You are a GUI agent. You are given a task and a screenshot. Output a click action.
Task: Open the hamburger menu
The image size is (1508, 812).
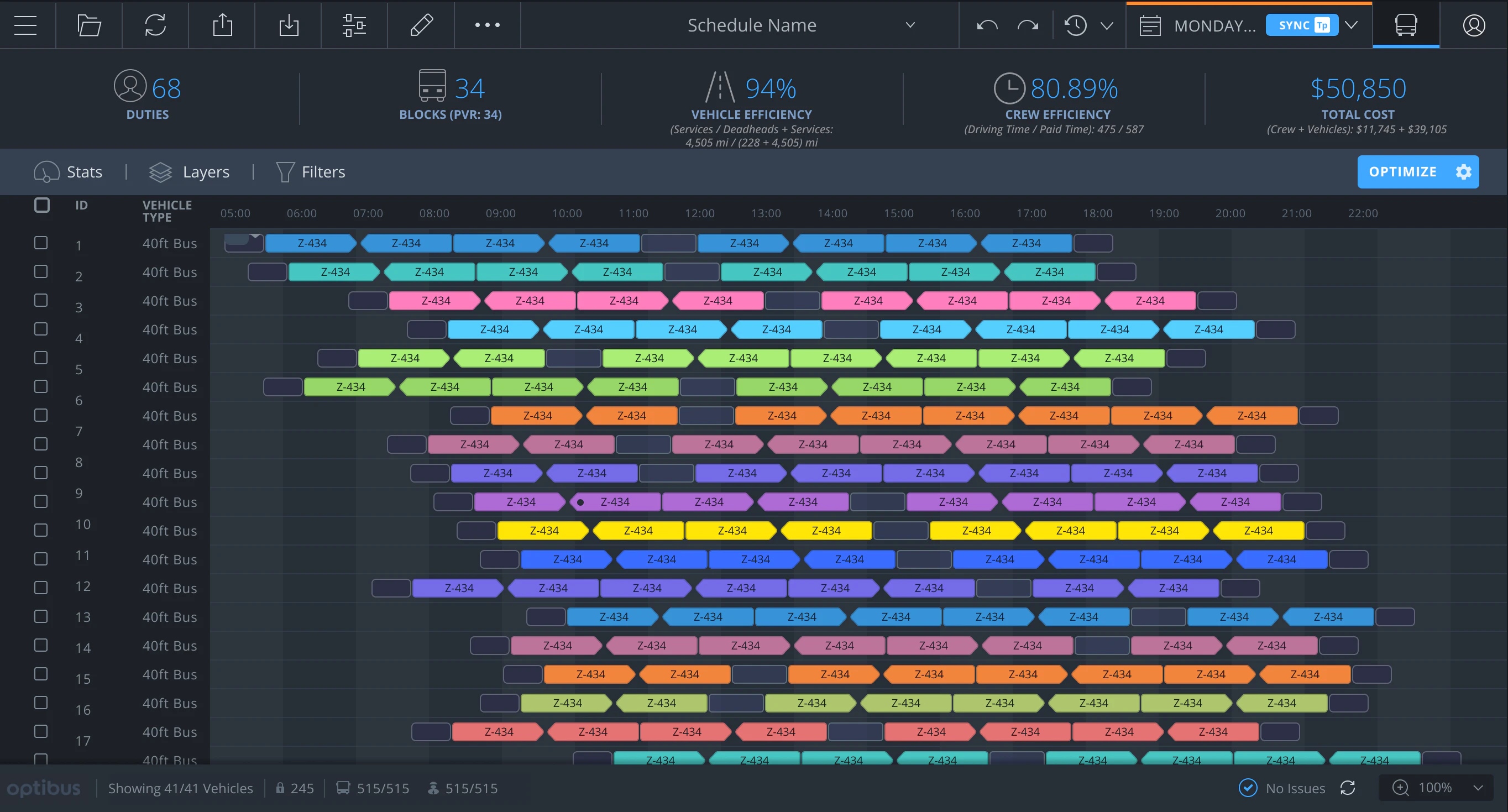(x=25, y=25)
